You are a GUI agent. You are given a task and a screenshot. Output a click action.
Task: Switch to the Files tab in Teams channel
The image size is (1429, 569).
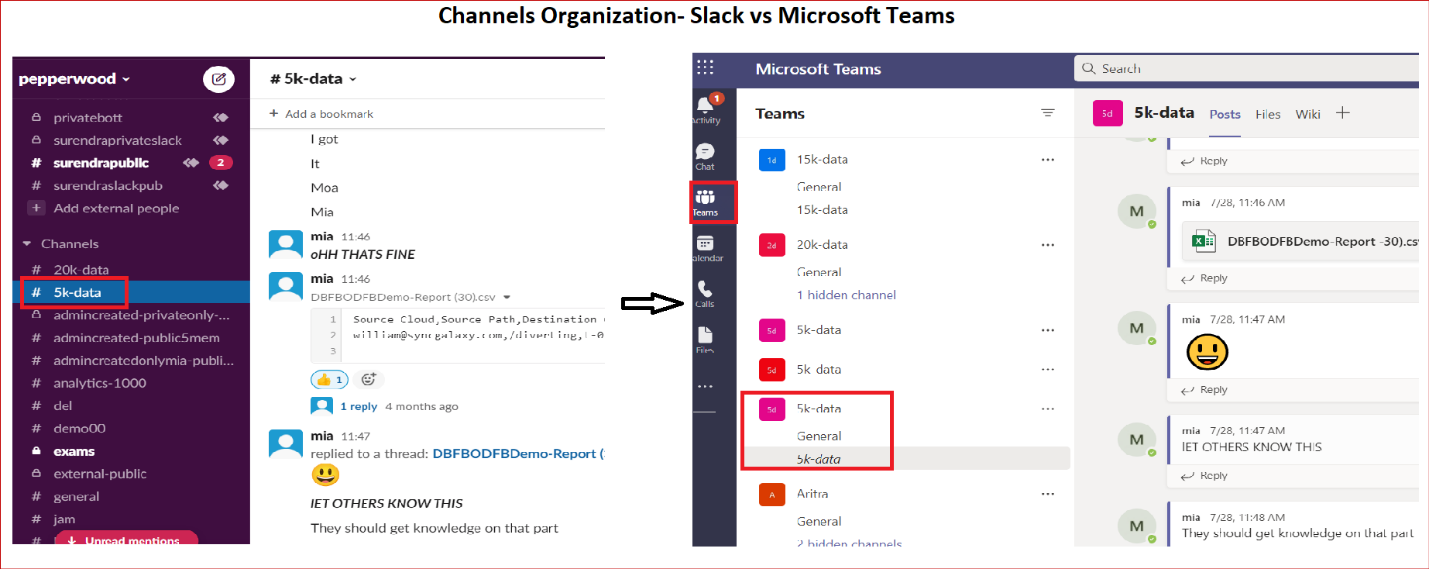tap(1268, 114)
